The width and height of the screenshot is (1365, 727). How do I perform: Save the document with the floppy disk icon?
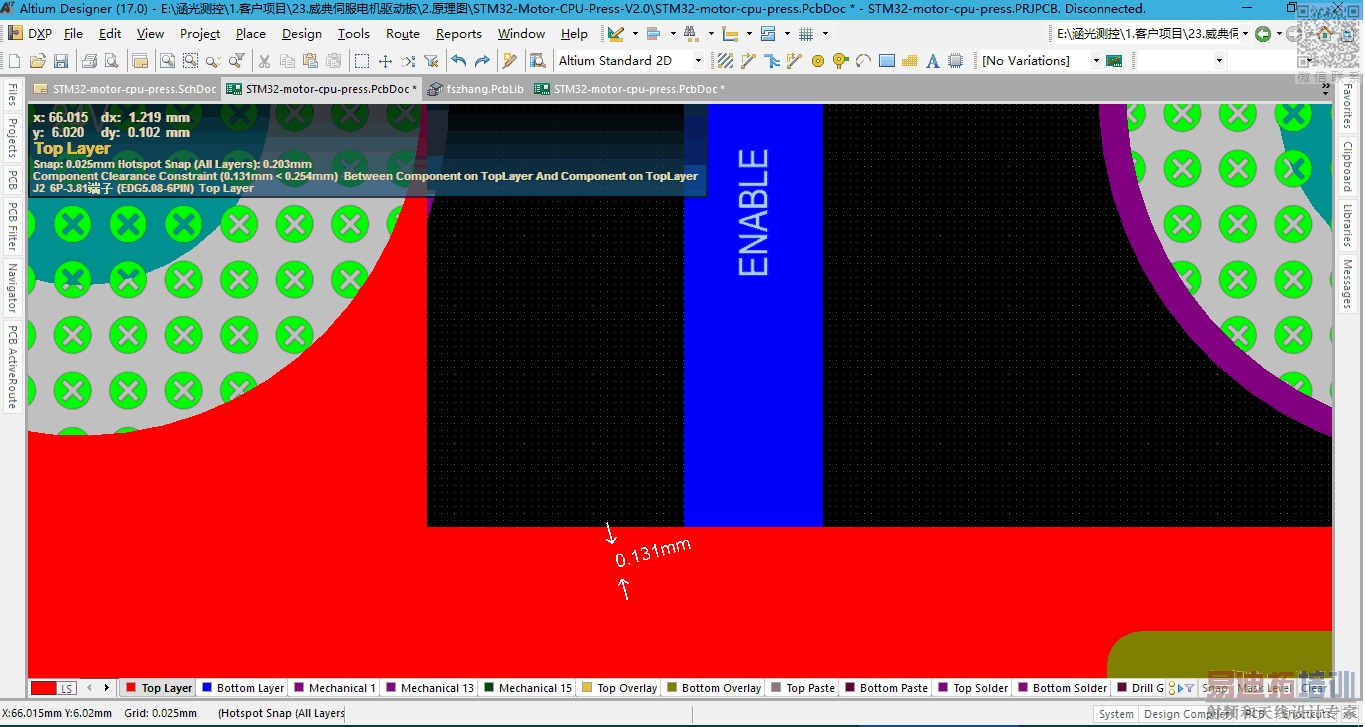(60, 61)
